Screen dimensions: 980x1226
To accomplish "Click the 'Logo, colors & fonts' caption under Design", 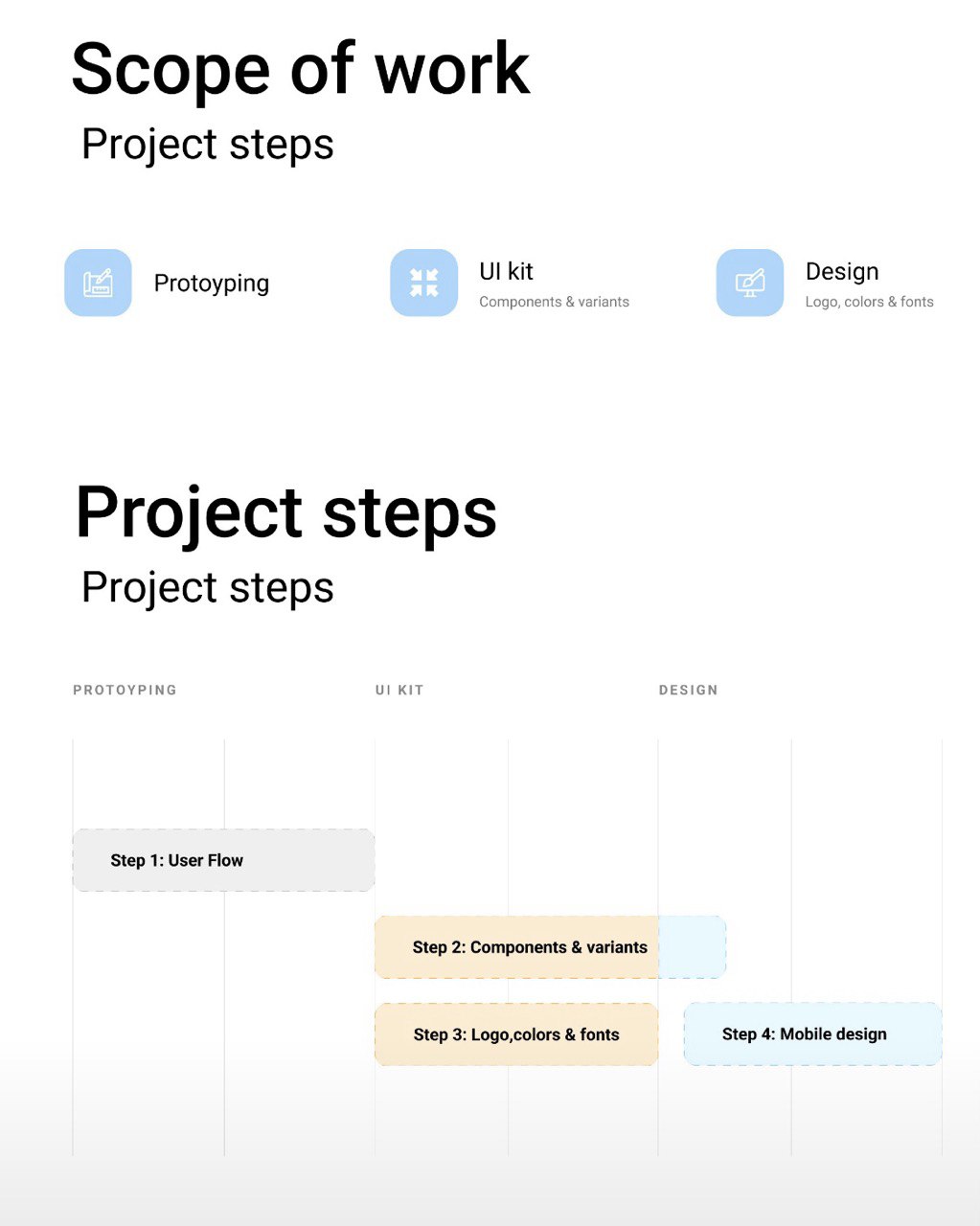I will pyautogui.click(x=869, y=302).
